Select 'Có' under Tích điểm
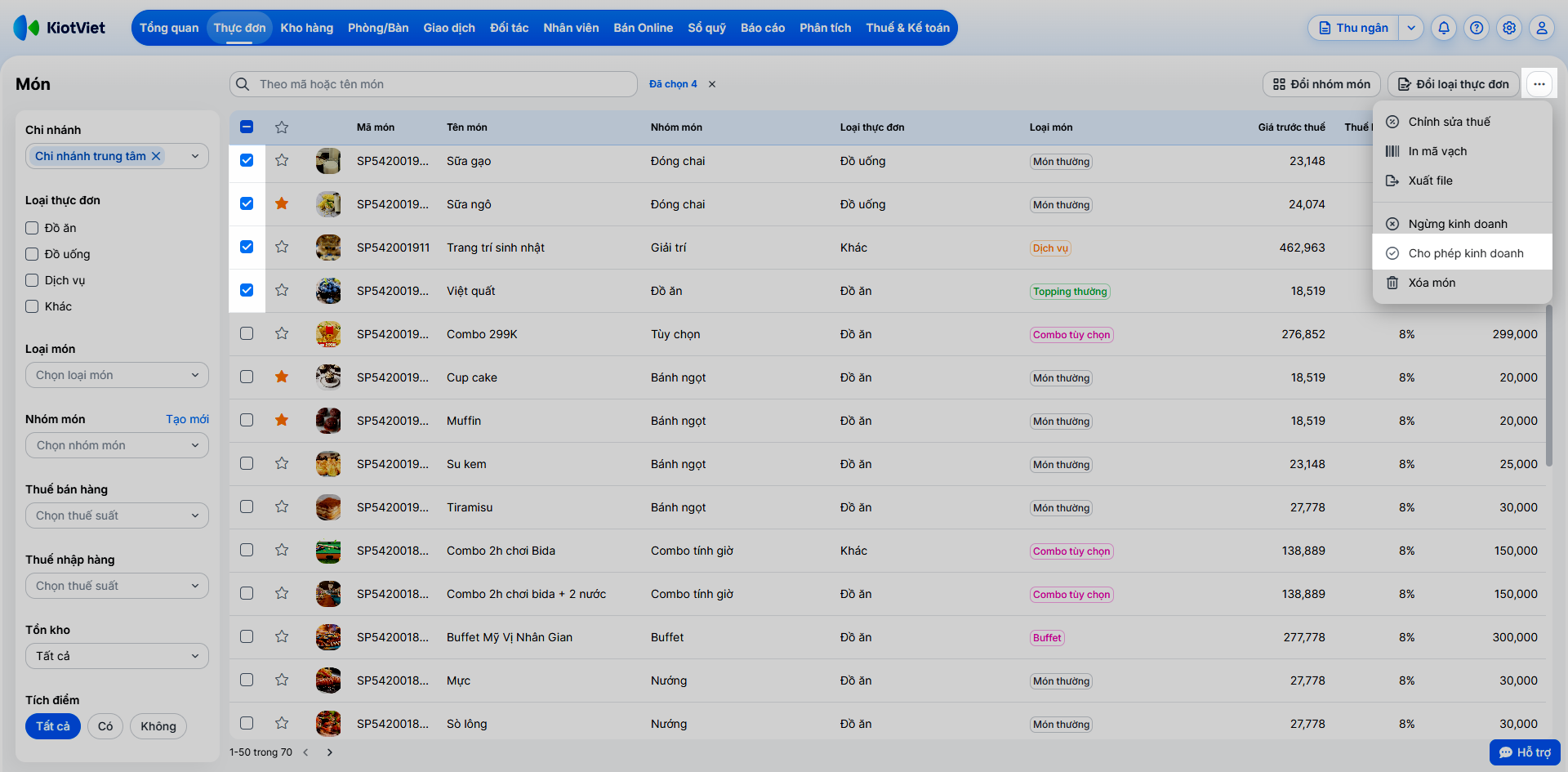Screen dimensions: 1568x772 click(x=105, y=726)
